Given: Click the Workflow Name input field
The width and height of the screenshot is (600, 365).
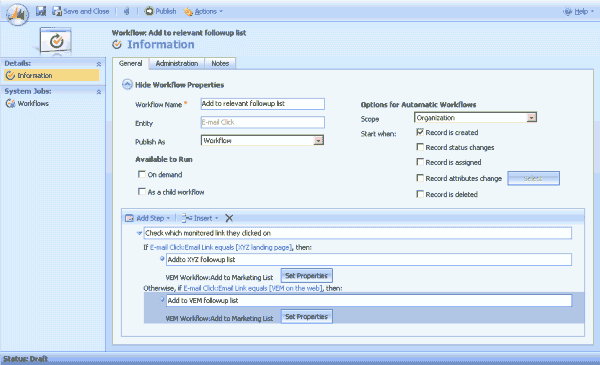Looking at the screenshot, I should point(262,104).
